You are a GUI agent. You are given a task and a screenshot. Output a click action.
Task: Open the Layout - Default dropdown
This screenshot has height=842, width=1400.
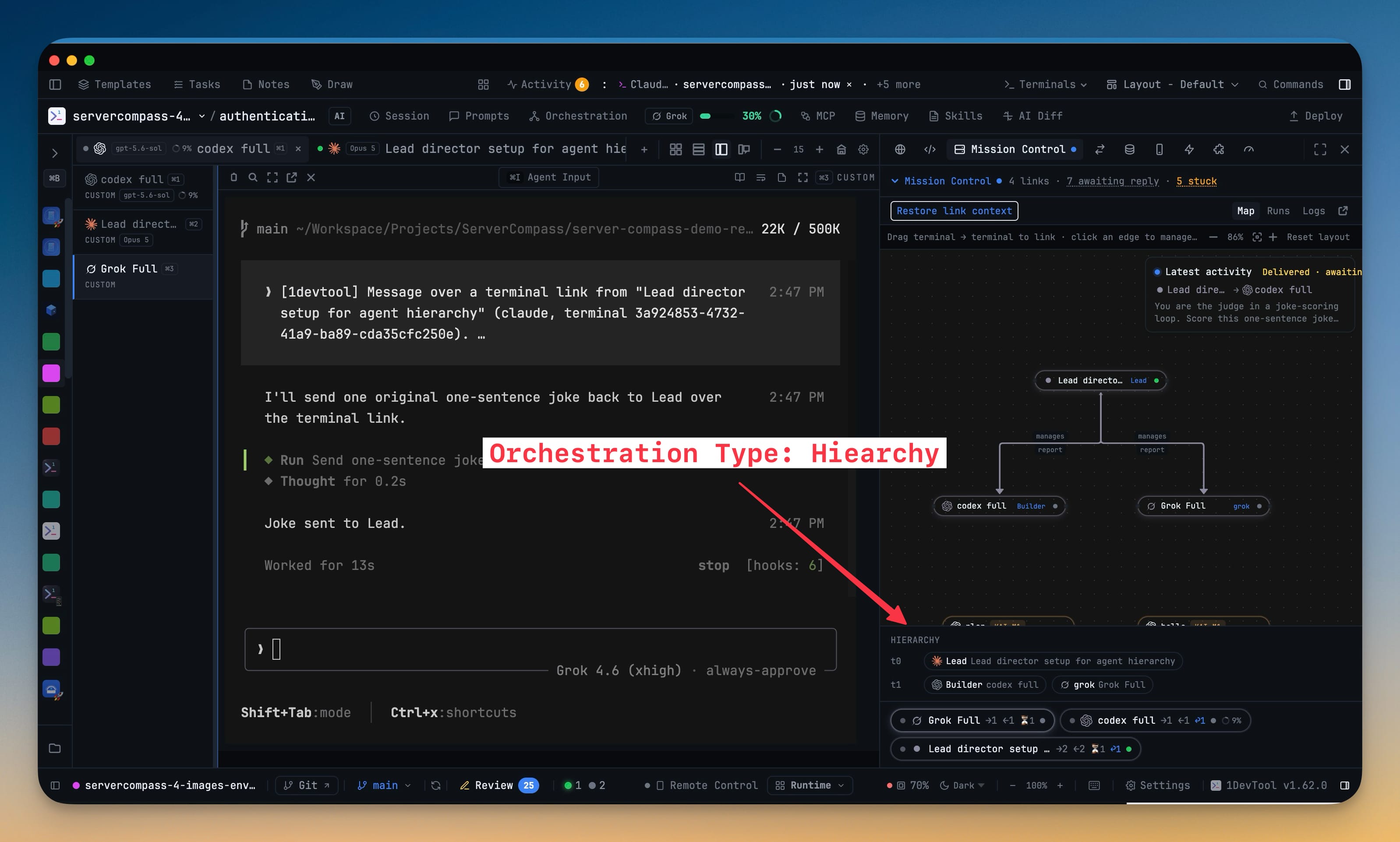(x=1172, y=85)
